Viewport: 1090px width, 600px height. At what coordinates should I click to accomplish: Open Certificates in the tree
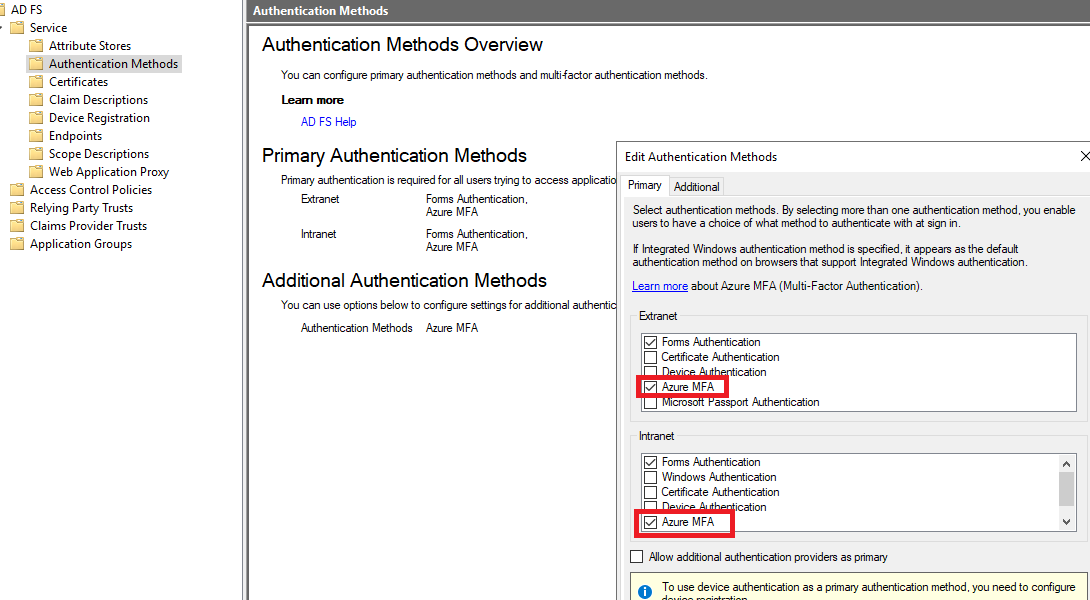[x=79, y=82]
